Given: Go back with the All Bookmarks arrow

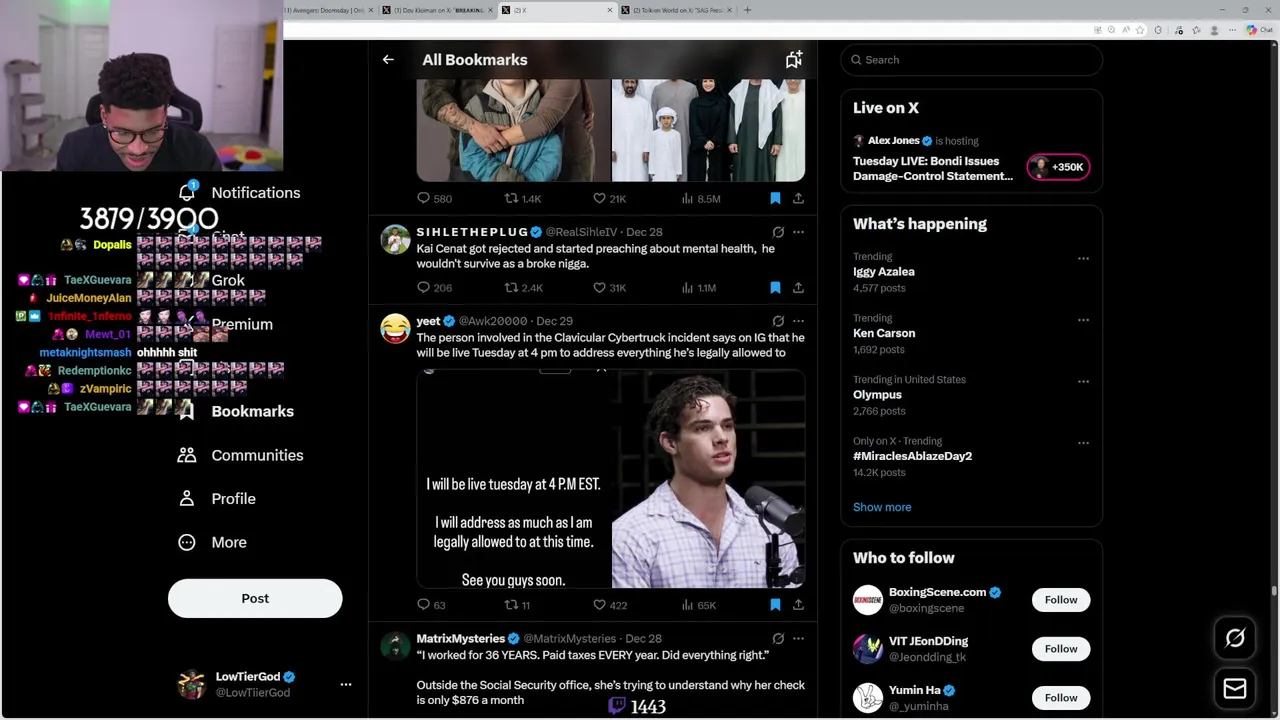Looking at the screenshot, I should point(388,60).
